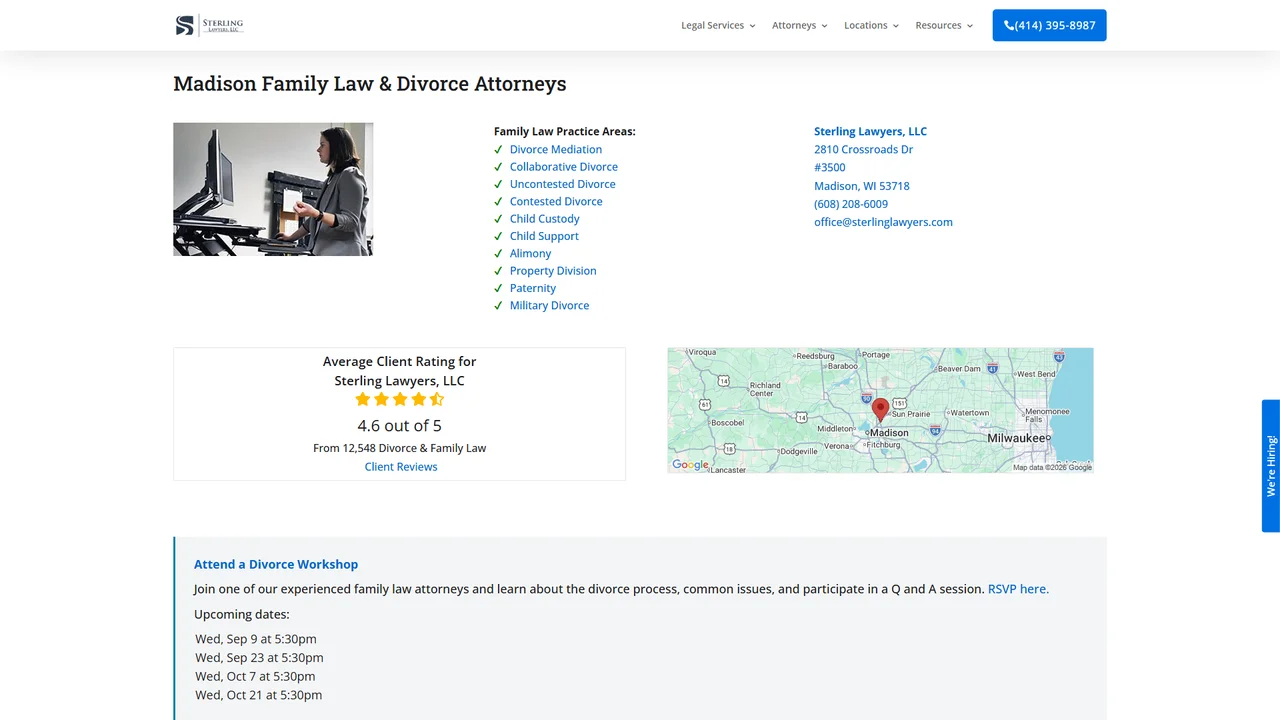Click the Wed, Oct 21 at 5:30pm date

point(259,695)
